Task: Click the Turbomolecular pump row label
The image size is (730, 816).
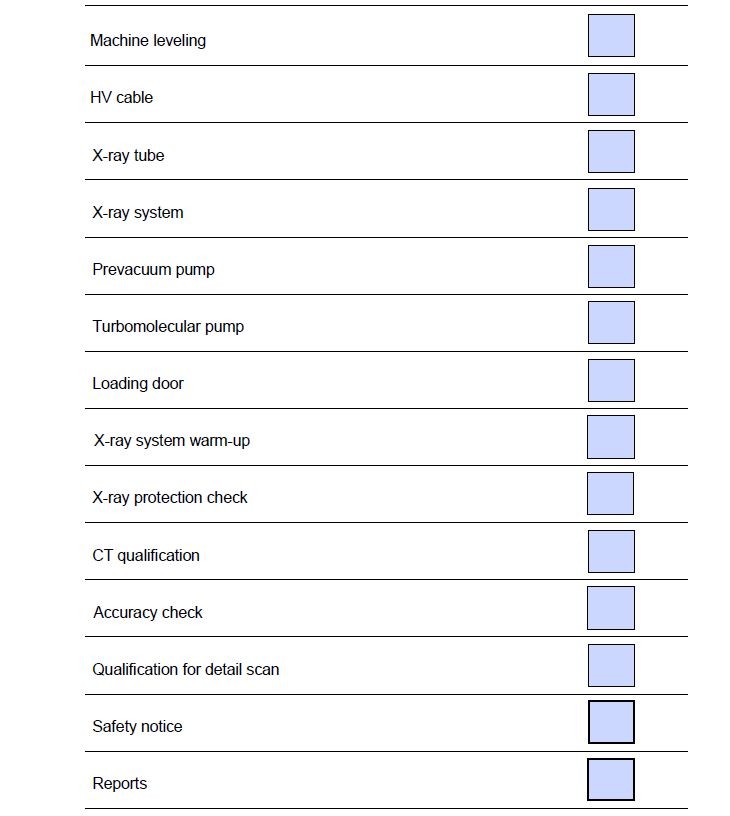Action: (168, 327)
